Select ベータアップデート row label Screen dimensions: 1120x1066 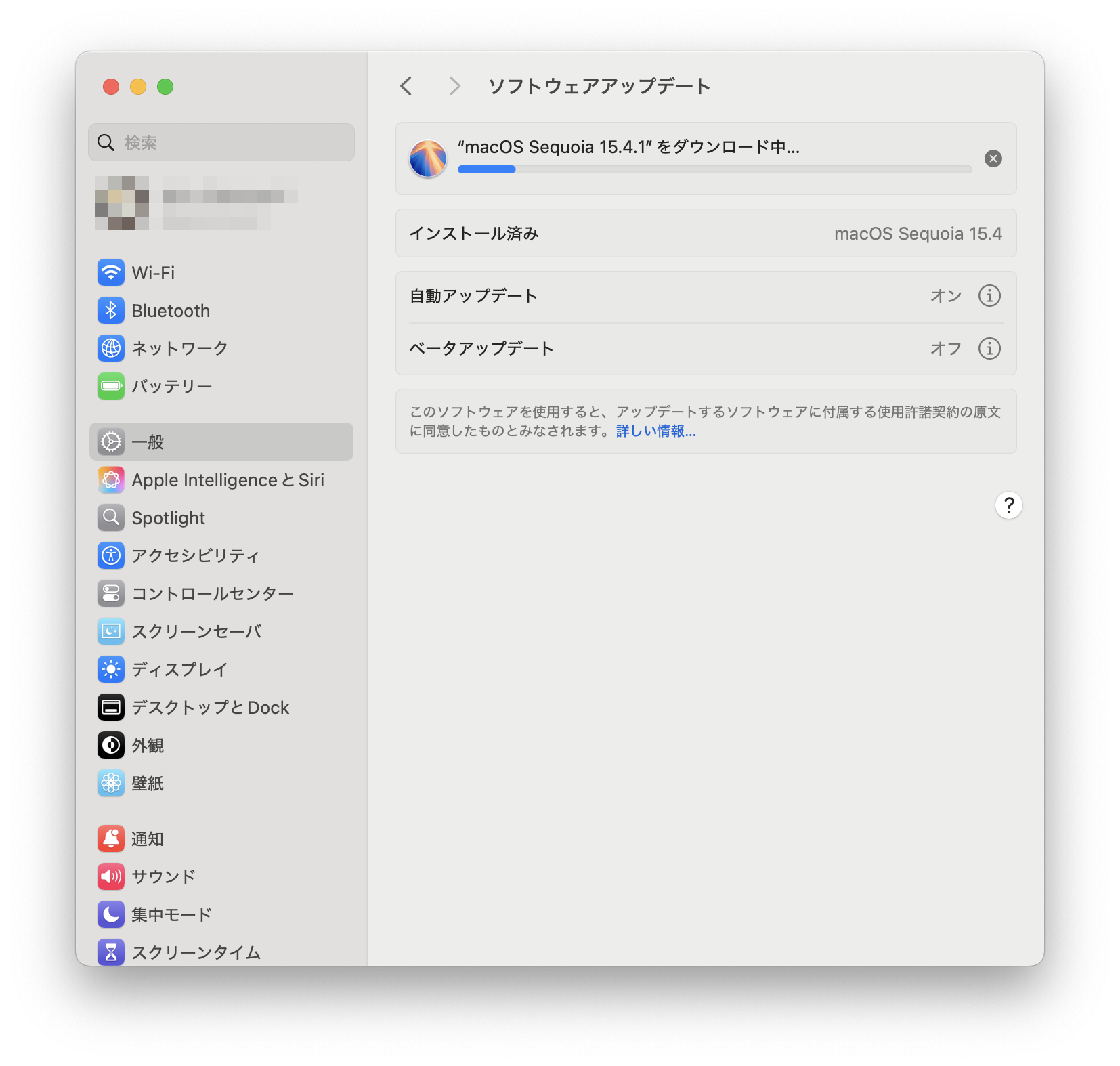click(481, 348)
